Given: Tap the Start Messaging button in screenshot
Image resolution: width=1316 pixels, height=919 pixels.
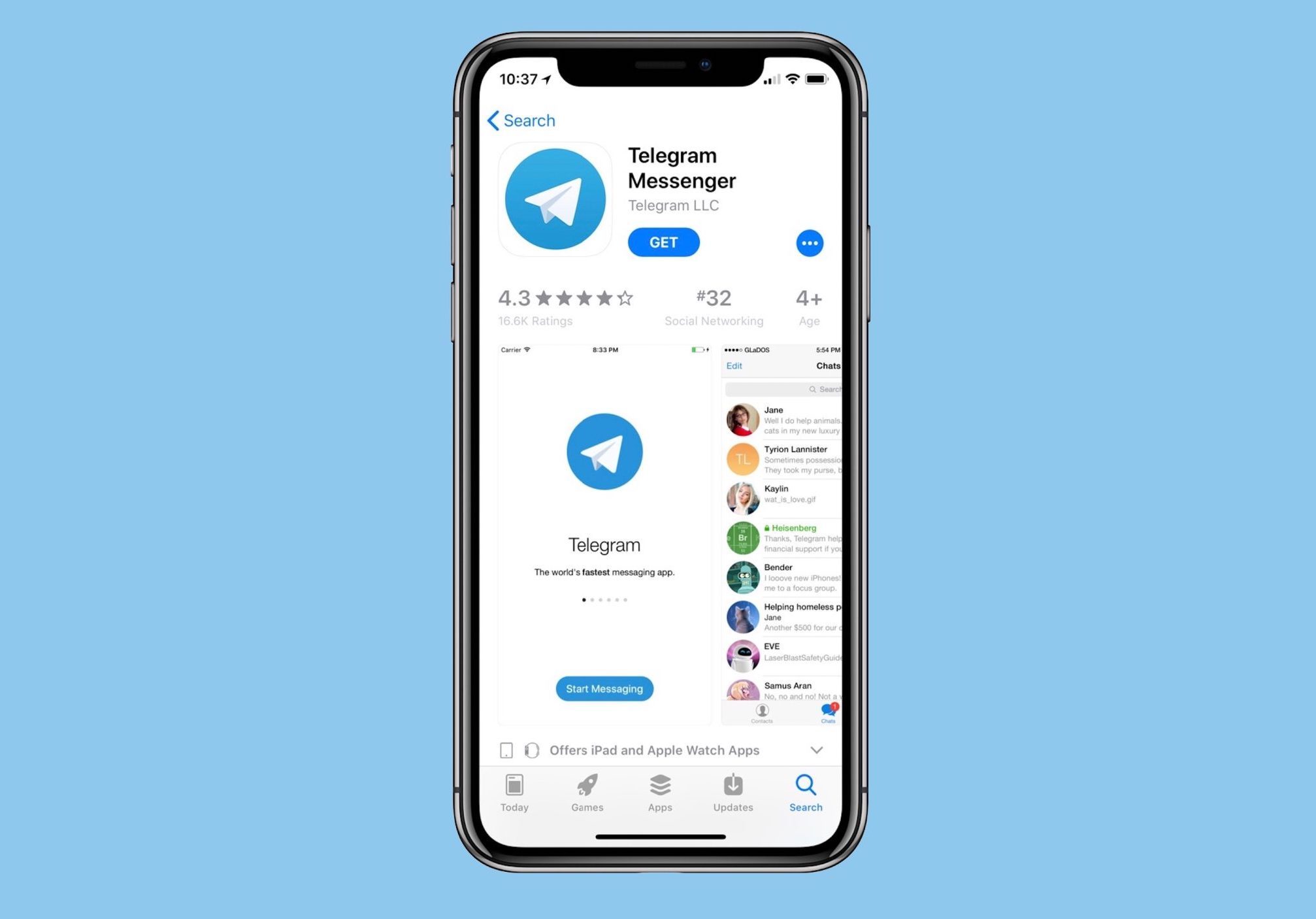Looking at the screenshot, I should pos(605,688).
